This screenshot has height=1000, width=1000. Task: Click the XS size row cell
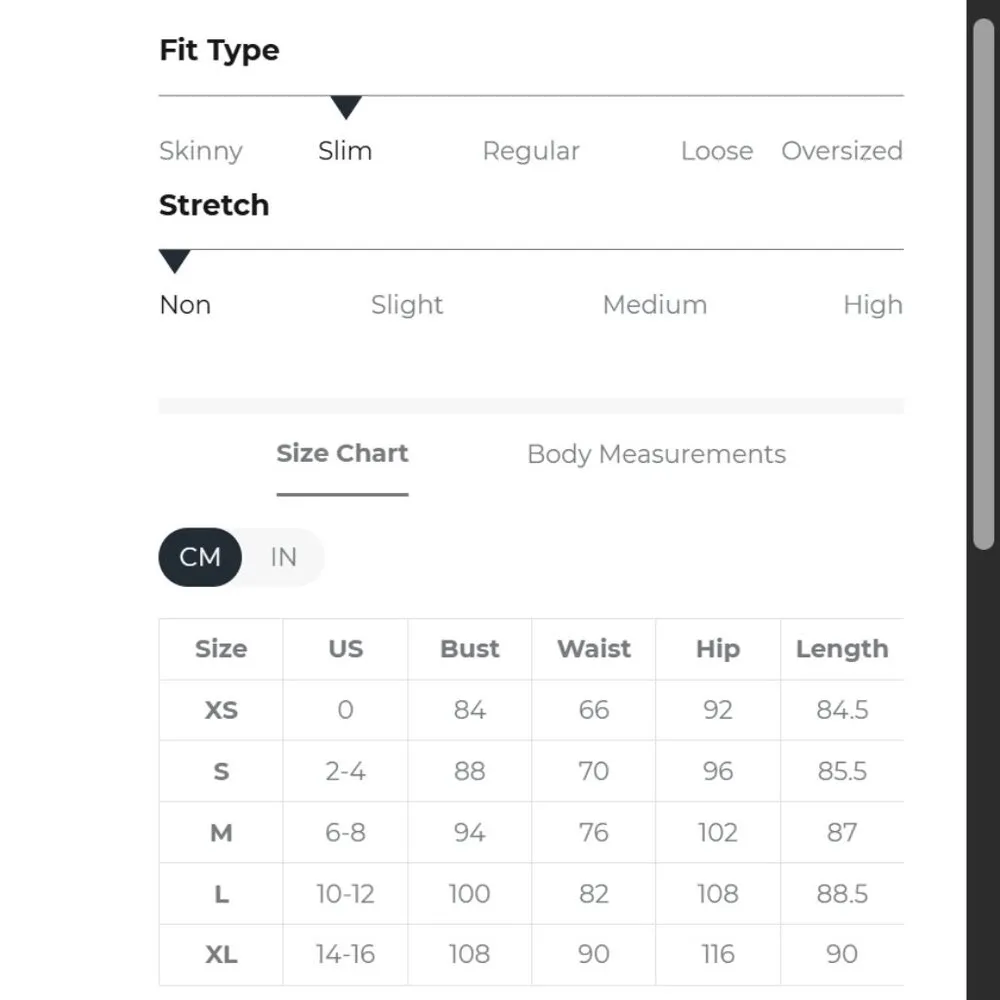click(221, 710)
